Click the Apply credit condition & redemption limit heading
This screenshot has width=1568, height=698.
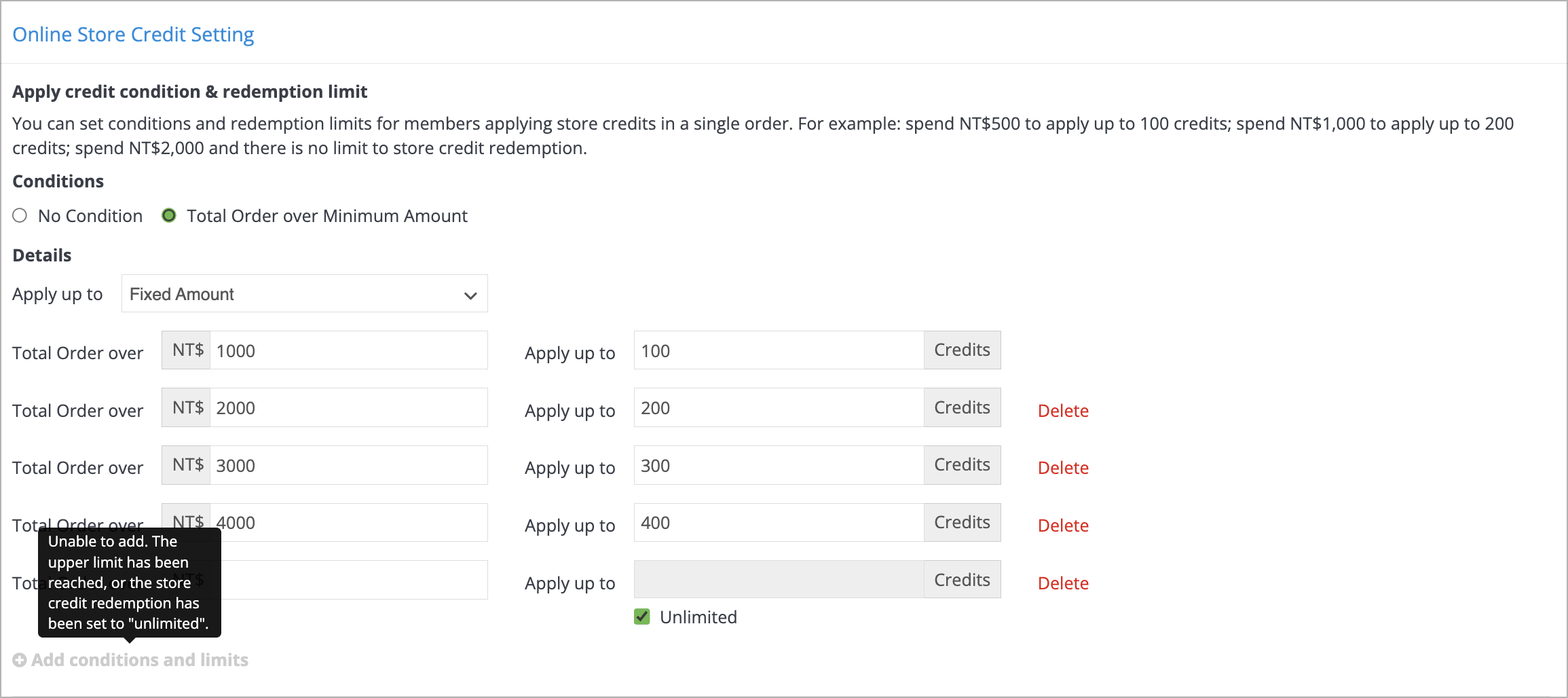coord(189,92)
